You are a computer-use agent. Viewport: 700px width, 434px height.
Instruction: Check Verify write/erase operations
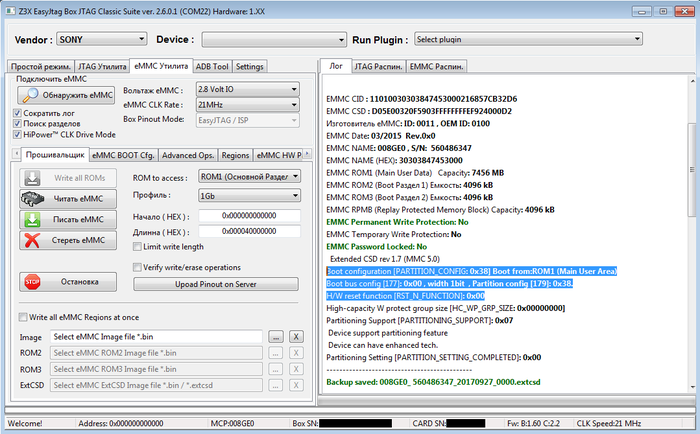click(x=138, y=267)
